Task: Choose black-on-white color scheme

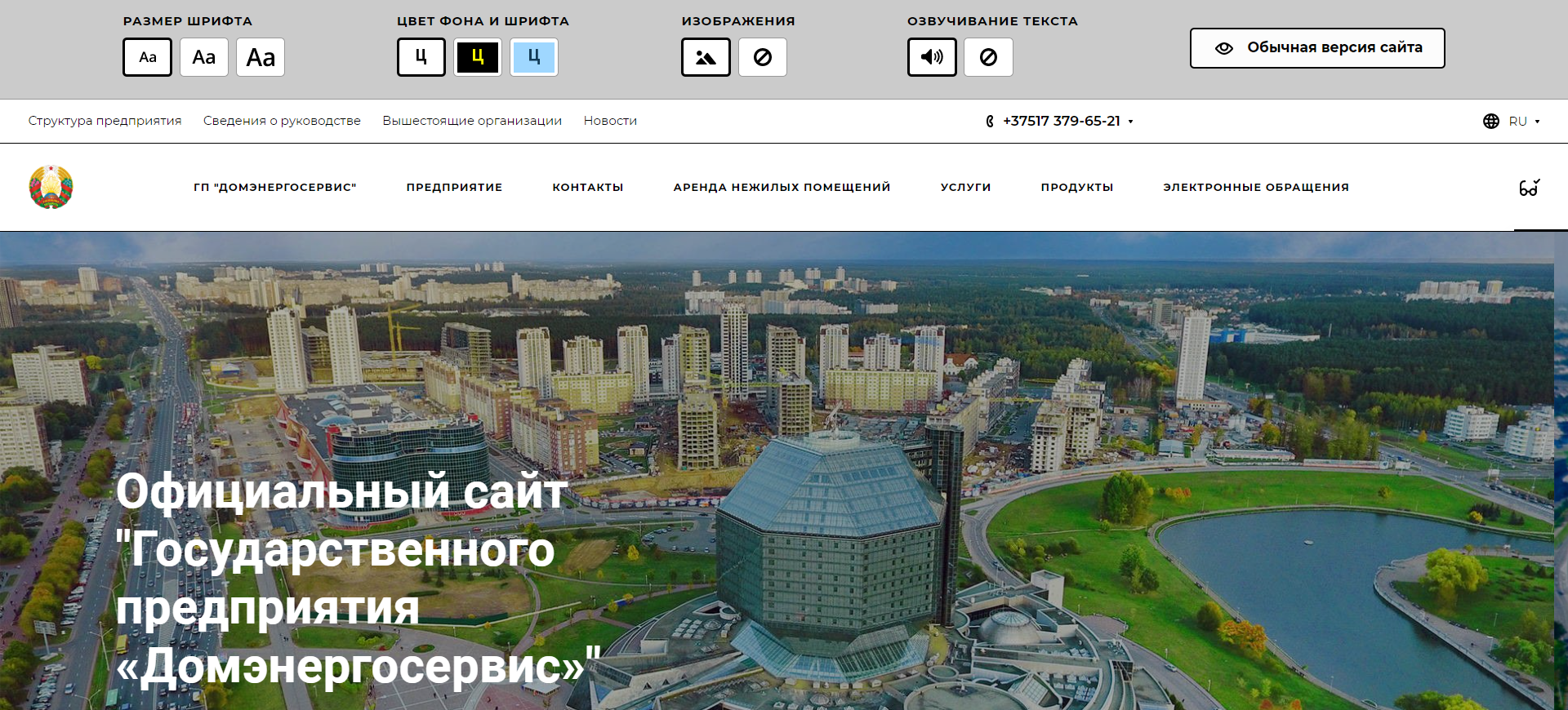Action: [x=421, y=57]
